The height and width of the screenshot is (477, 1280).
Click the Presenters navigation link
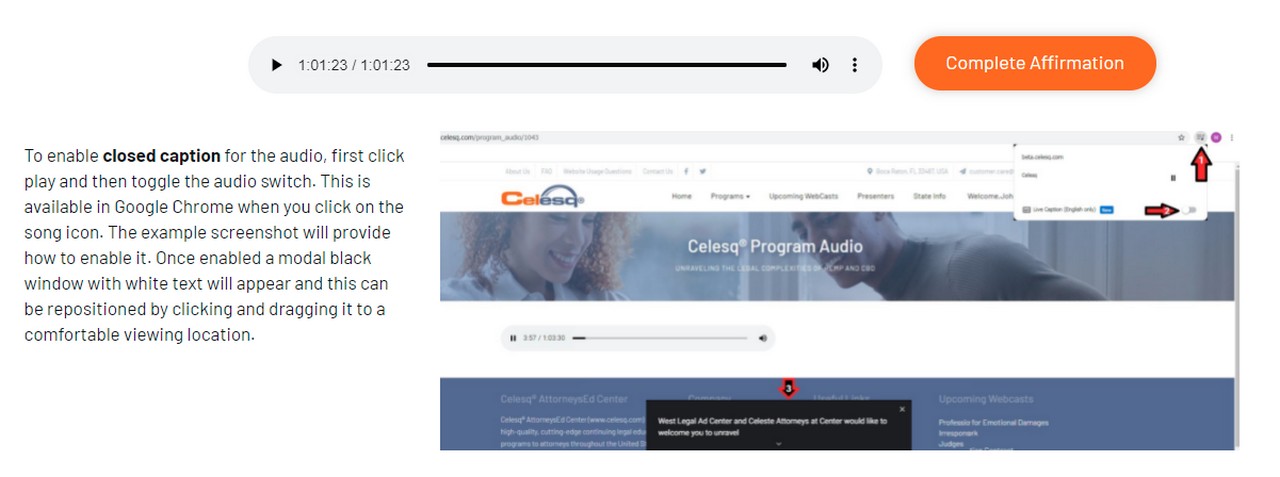click(875, 196)
